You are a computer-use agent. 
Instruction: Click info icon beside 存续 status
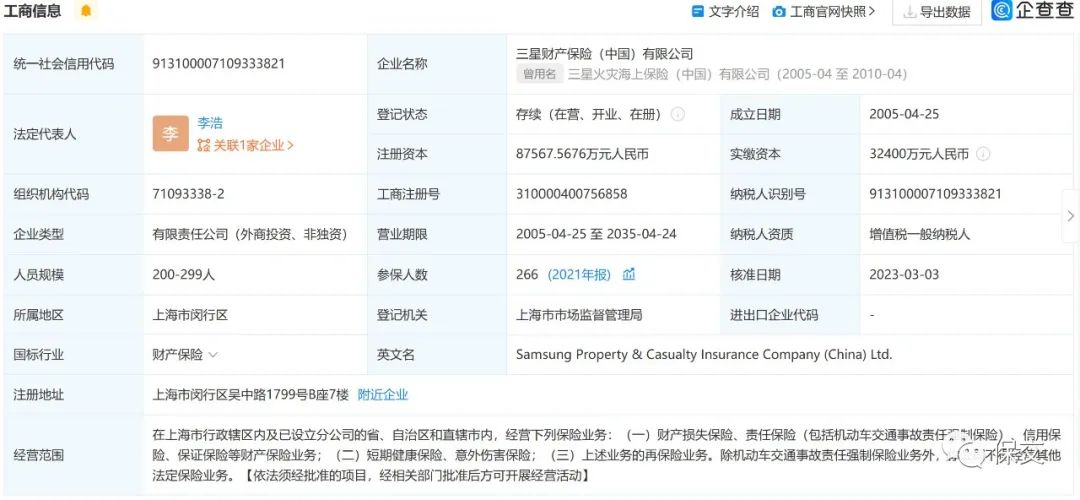(x=678, y=114)
